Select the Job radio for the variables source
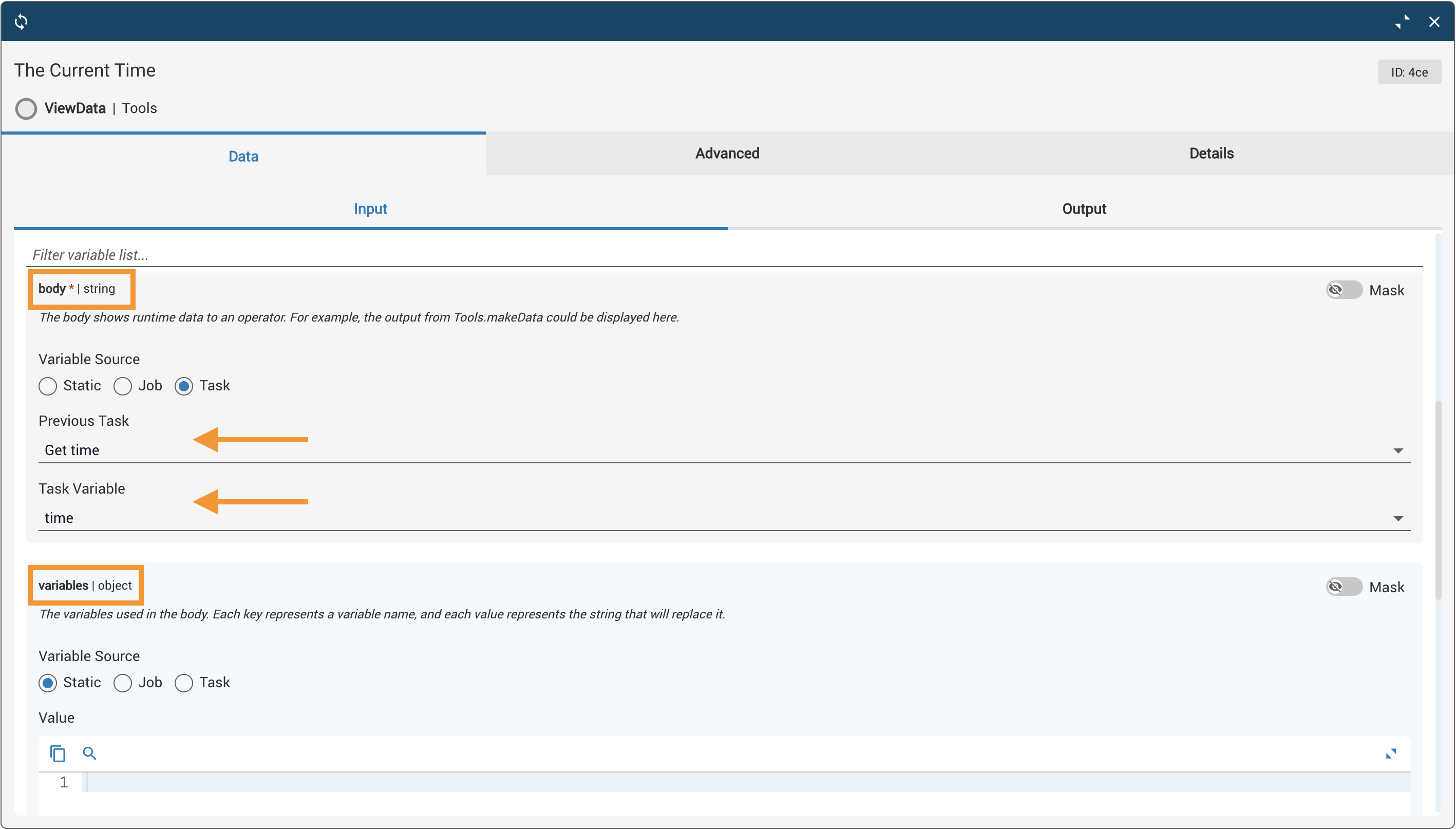This screenshot has height=829, width=1456. (122, 683)
